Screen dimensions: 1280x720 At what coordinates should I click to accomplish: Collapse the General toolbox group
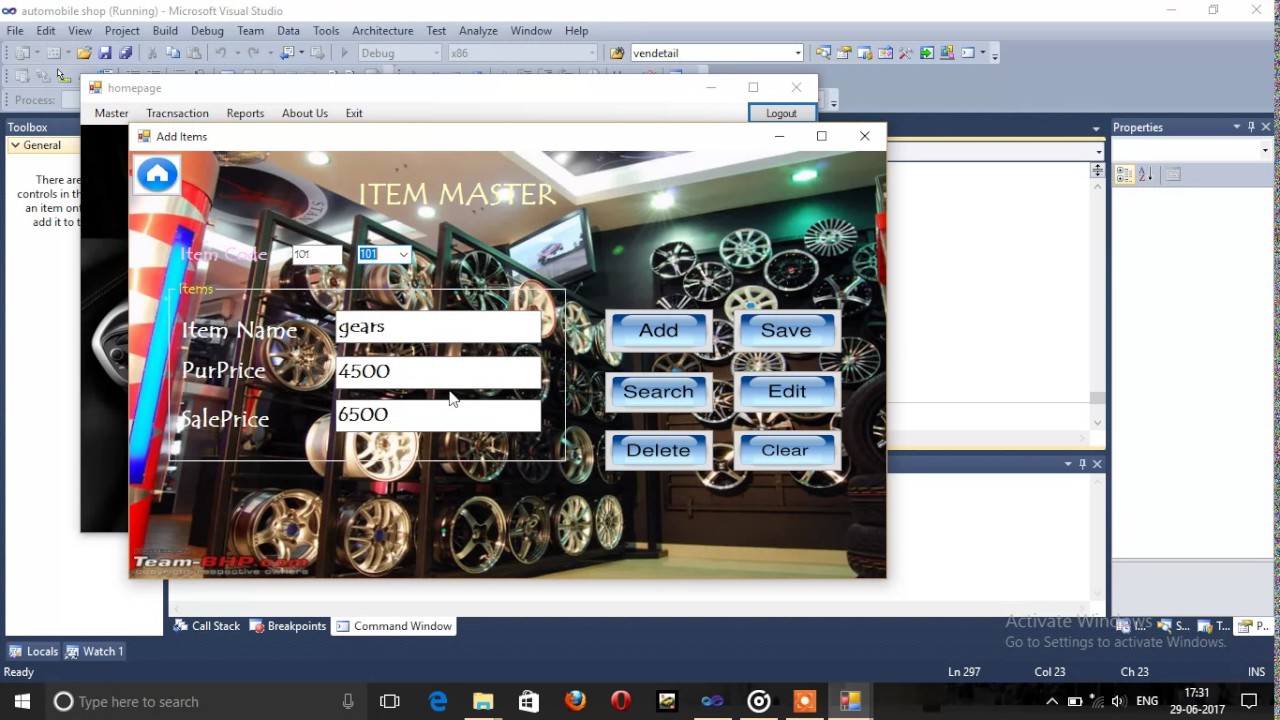coord(16,145)
